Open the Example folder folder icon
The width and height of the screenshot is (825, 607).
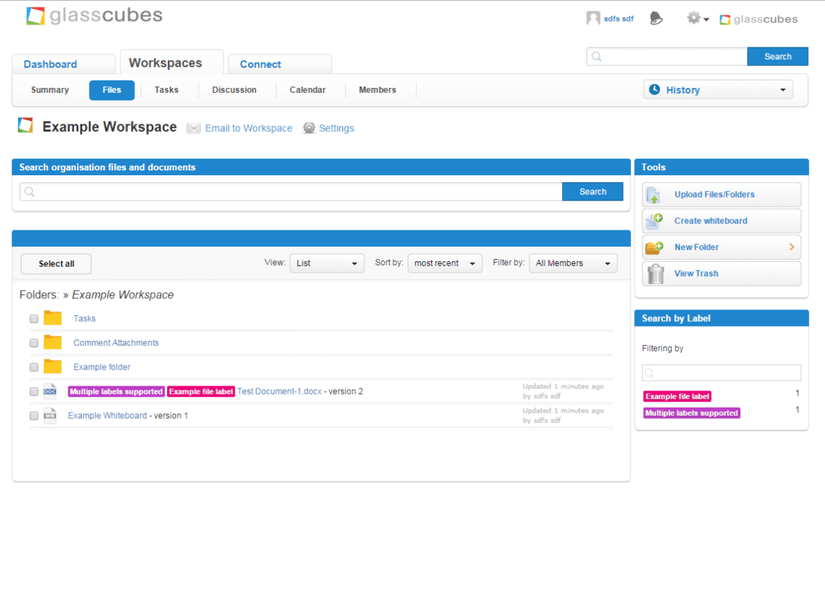tap(53, 367)
